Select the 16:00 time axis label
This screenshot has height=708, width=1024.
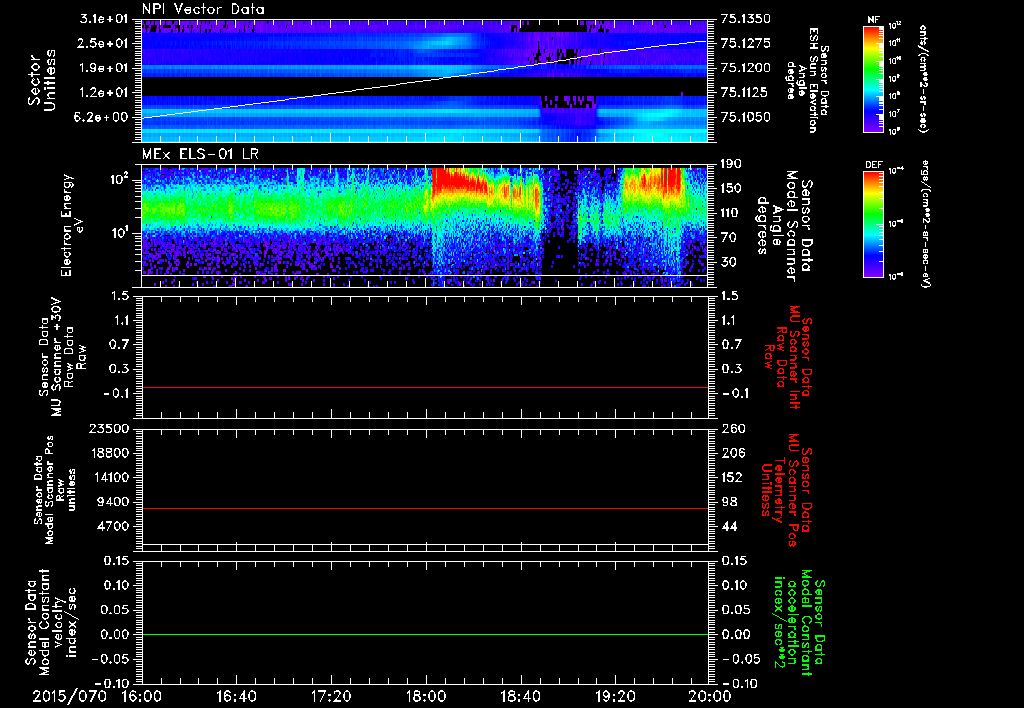point(141,696)
